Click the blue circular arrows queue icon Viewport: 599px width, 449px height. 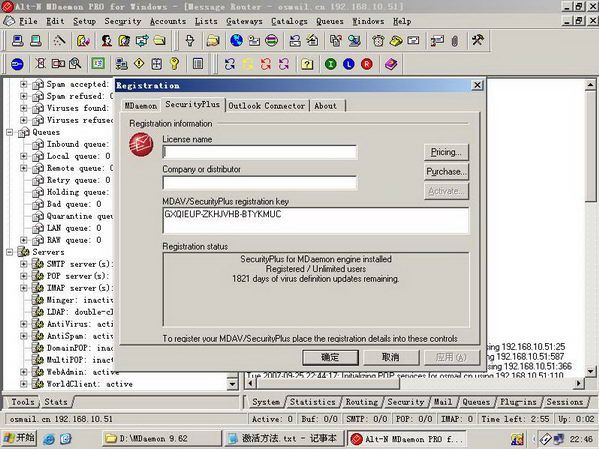[230, 64]
